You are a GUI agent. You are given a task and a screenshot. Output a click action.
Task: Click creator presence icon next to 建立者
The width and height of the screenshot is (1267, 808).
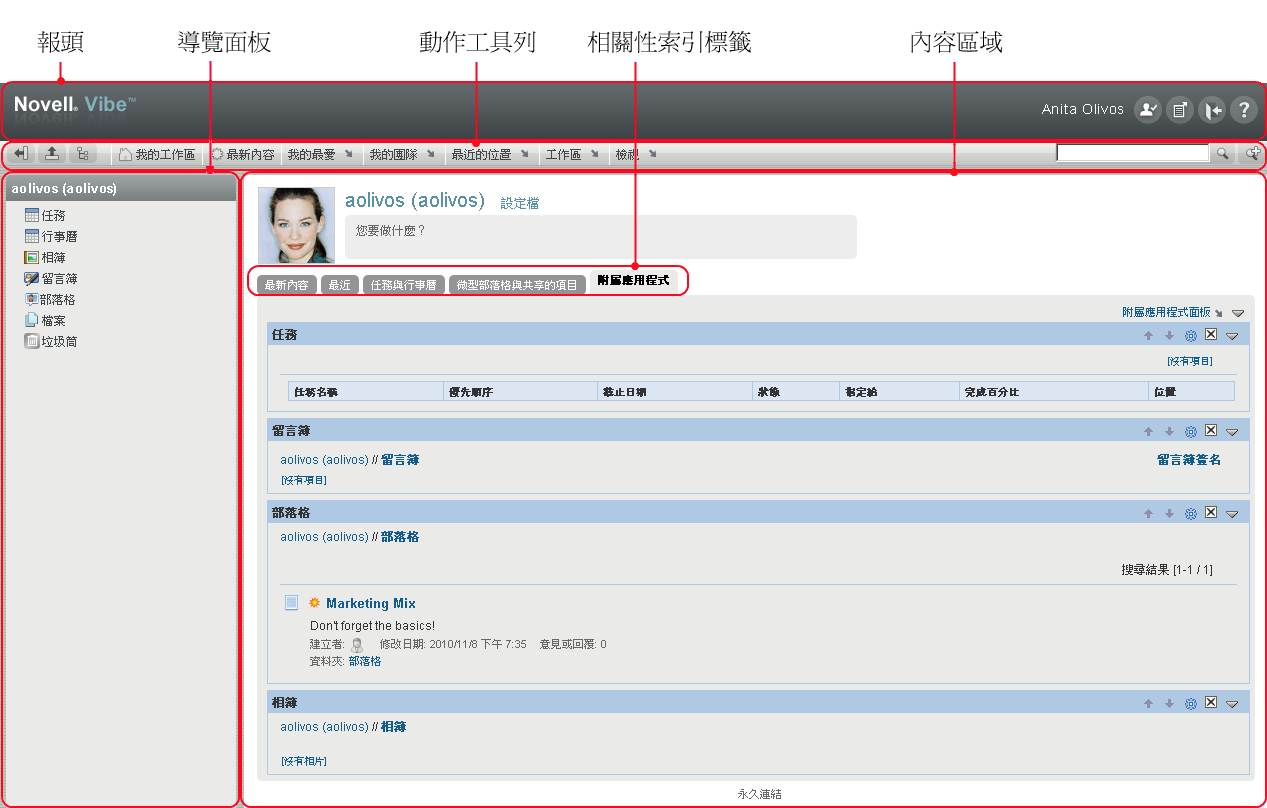[357, 645]
